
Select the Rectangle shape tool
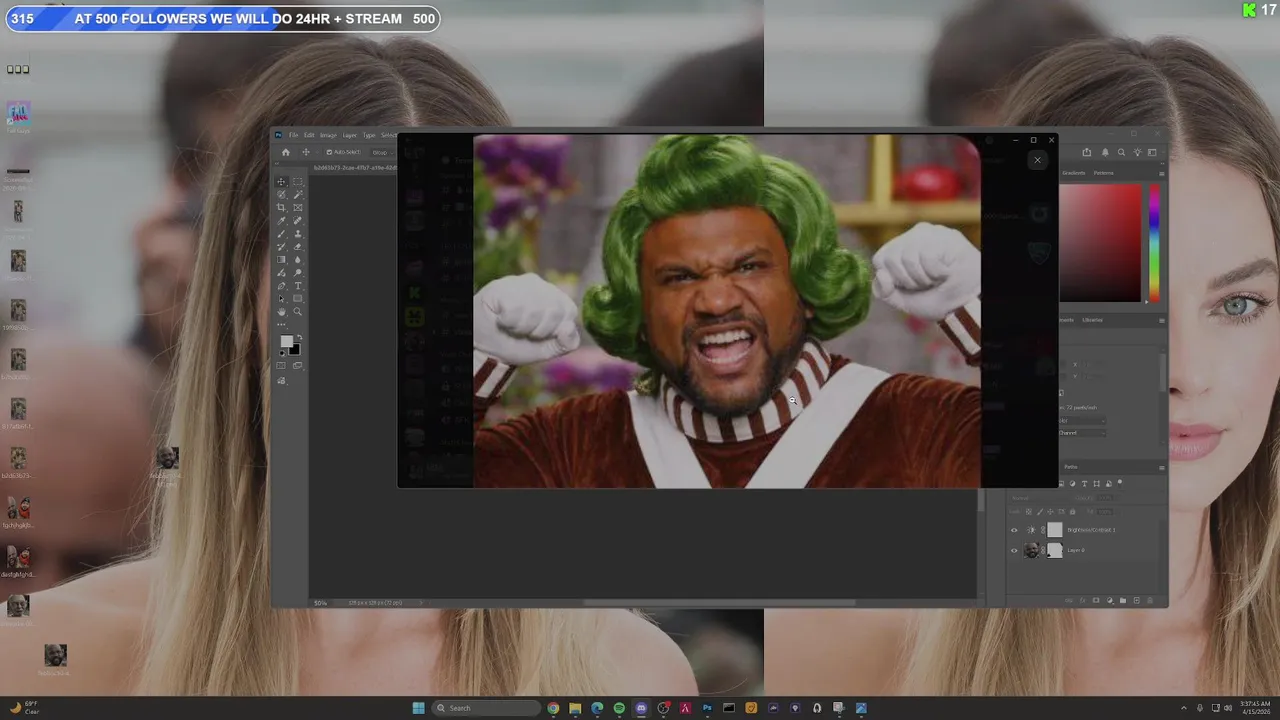298,299
